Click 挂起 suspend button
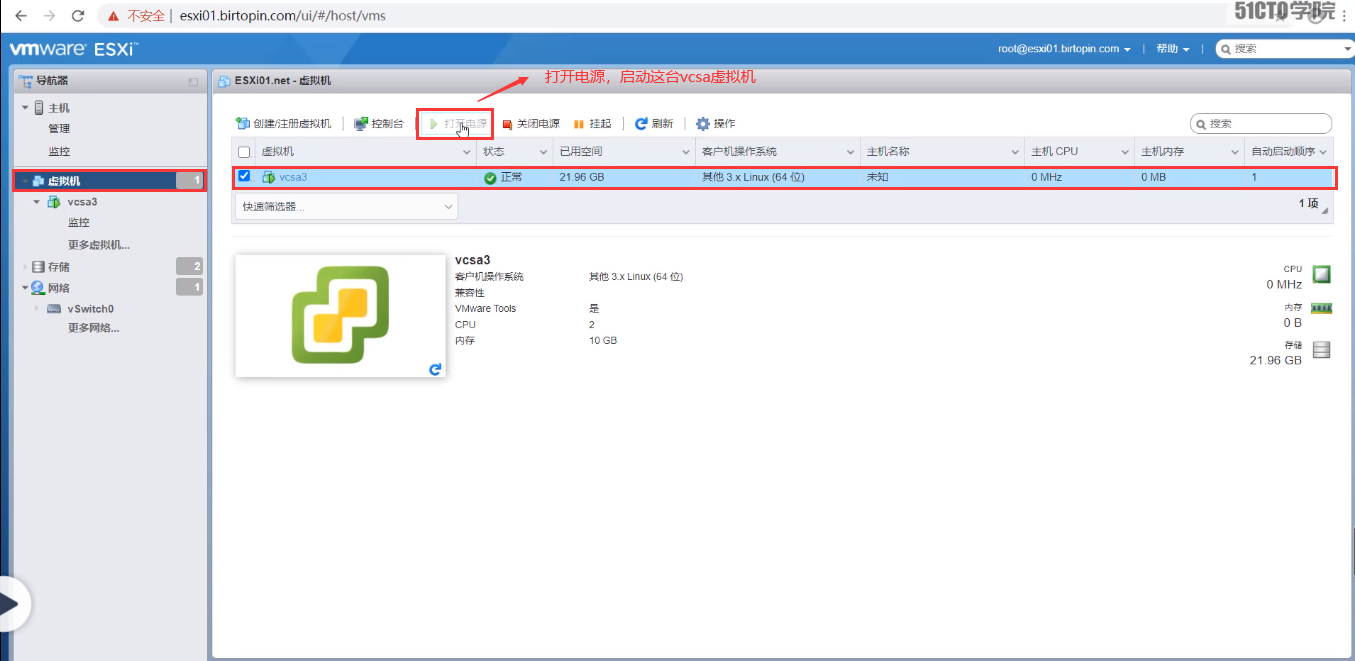The image size is (1355, 661). point(592,124)
